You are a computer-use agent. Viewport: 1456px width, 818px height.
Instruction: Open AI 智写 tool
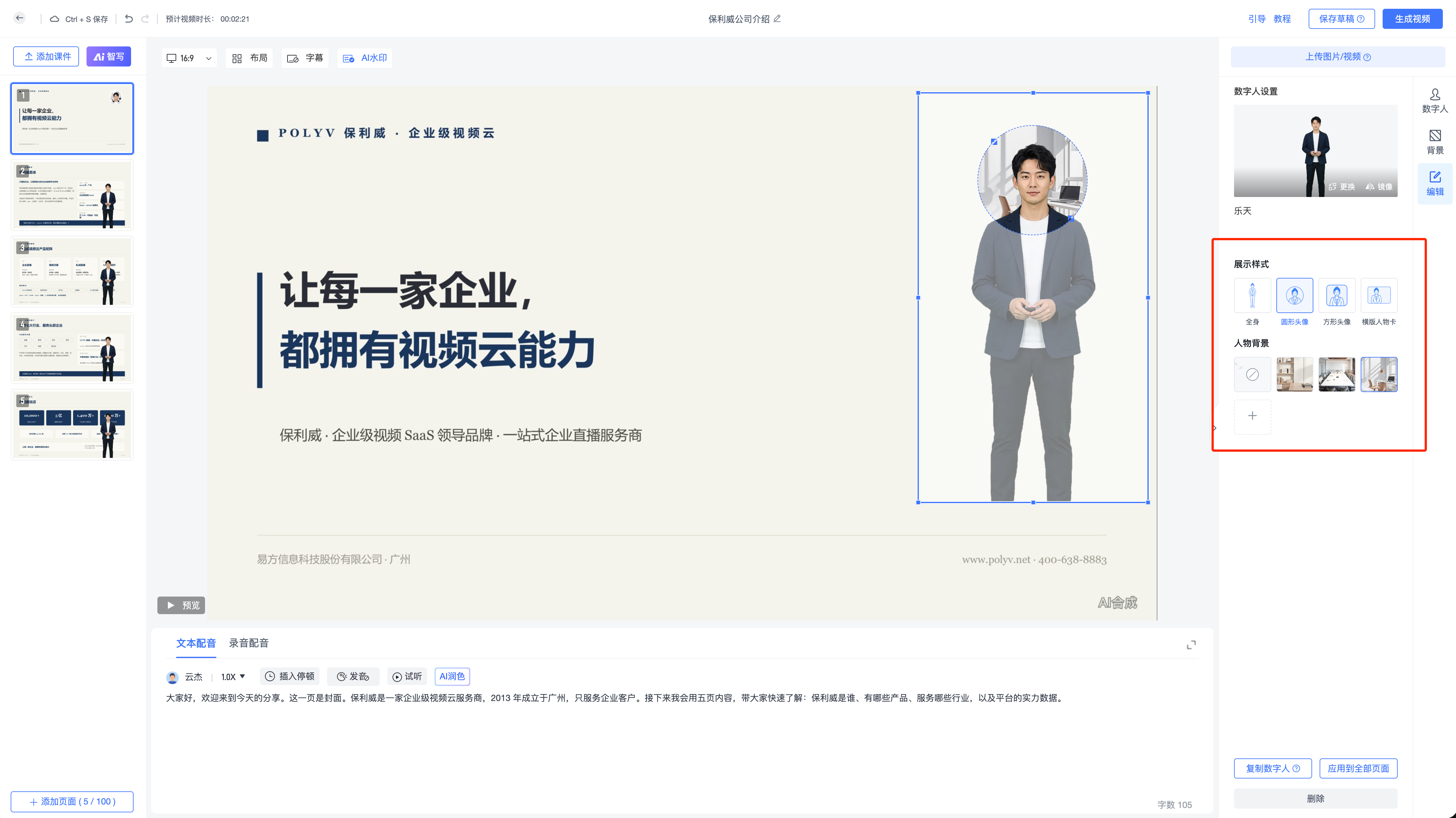pos(108,56)
